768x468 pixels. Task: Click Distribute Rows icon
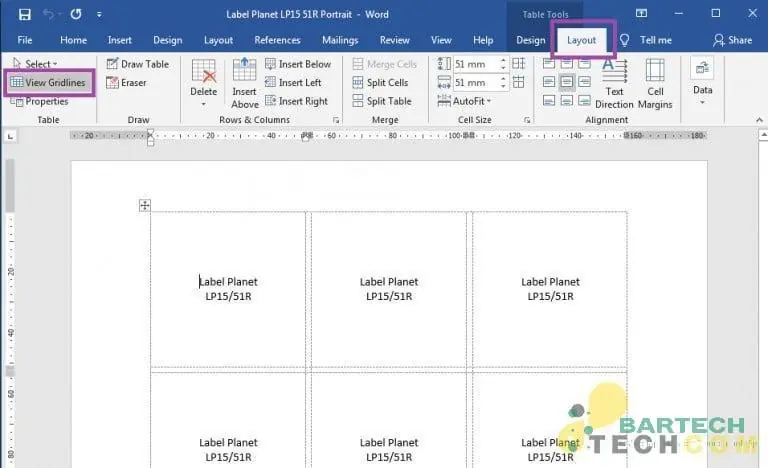(x=518, y=64)
